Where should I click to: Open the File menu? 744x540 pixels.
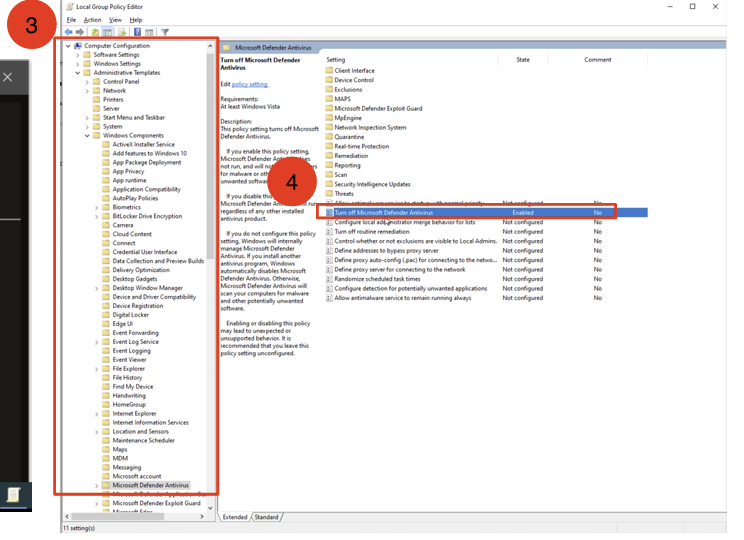[71, 20]
